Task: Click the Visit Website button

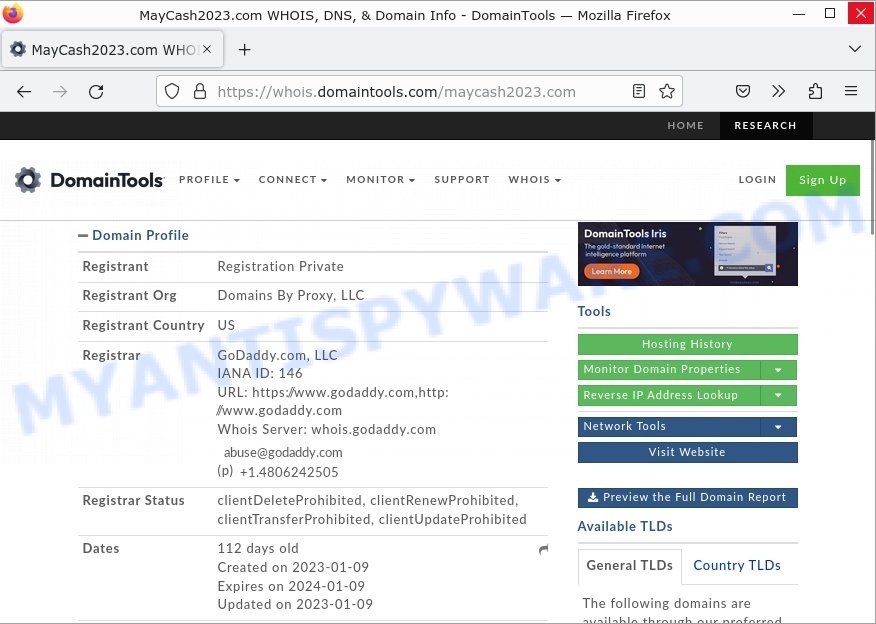Action: pyautogui.click(x=688, y=452)
